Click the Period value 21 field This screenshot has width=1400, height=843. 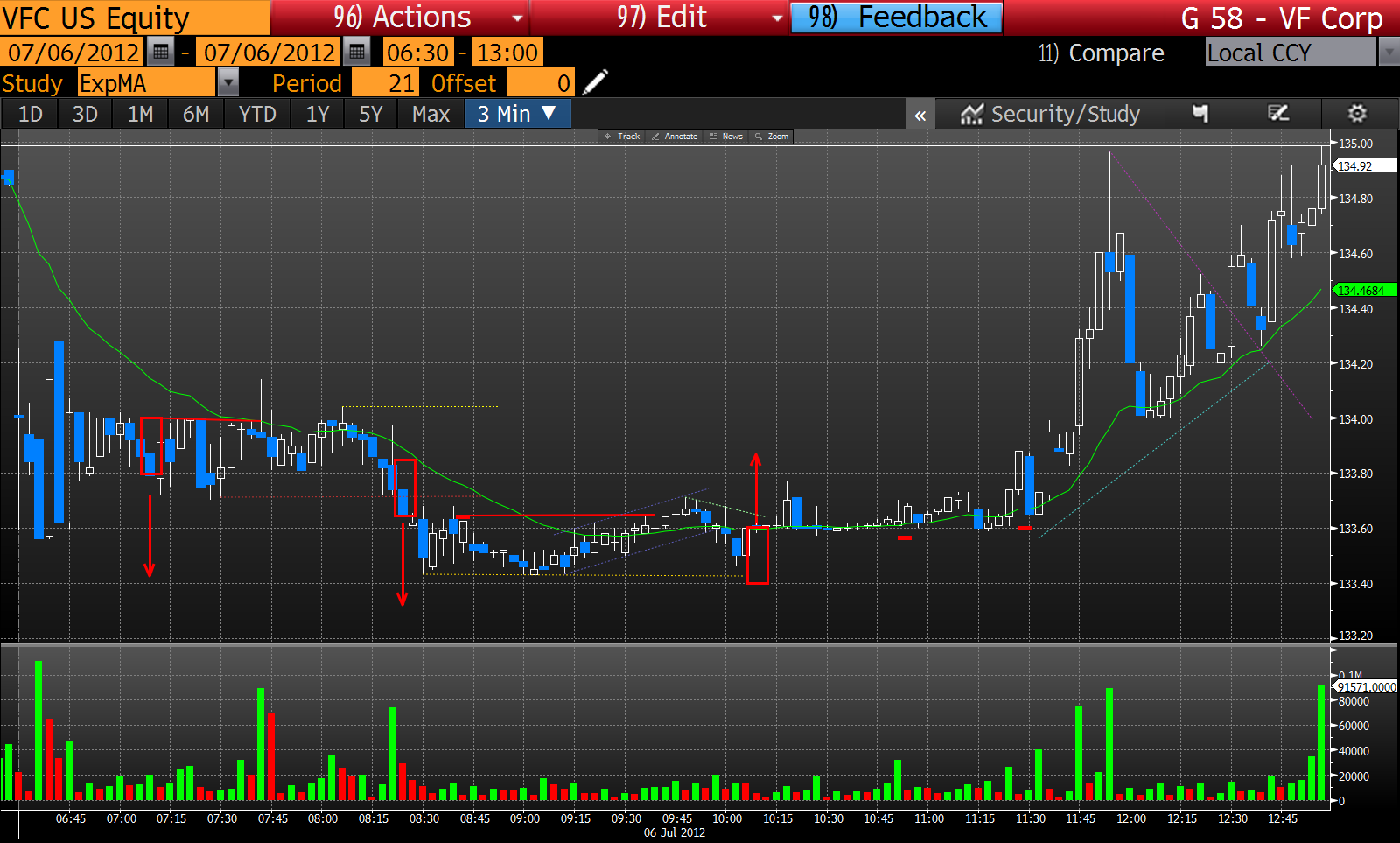pos(385,83)
